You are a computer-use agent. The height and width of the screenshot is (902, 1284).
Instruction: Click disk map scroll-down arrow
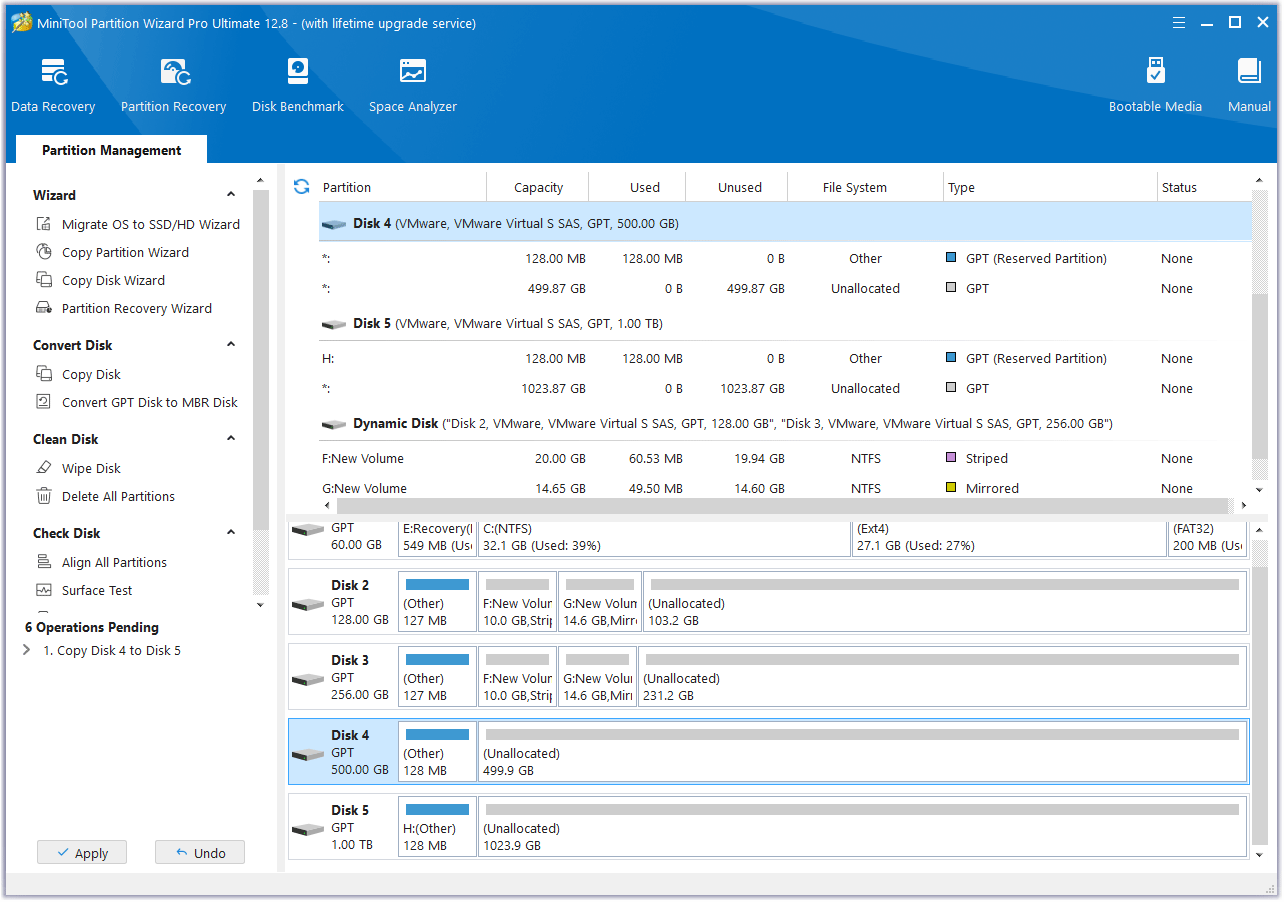(x=1259, y=854)
